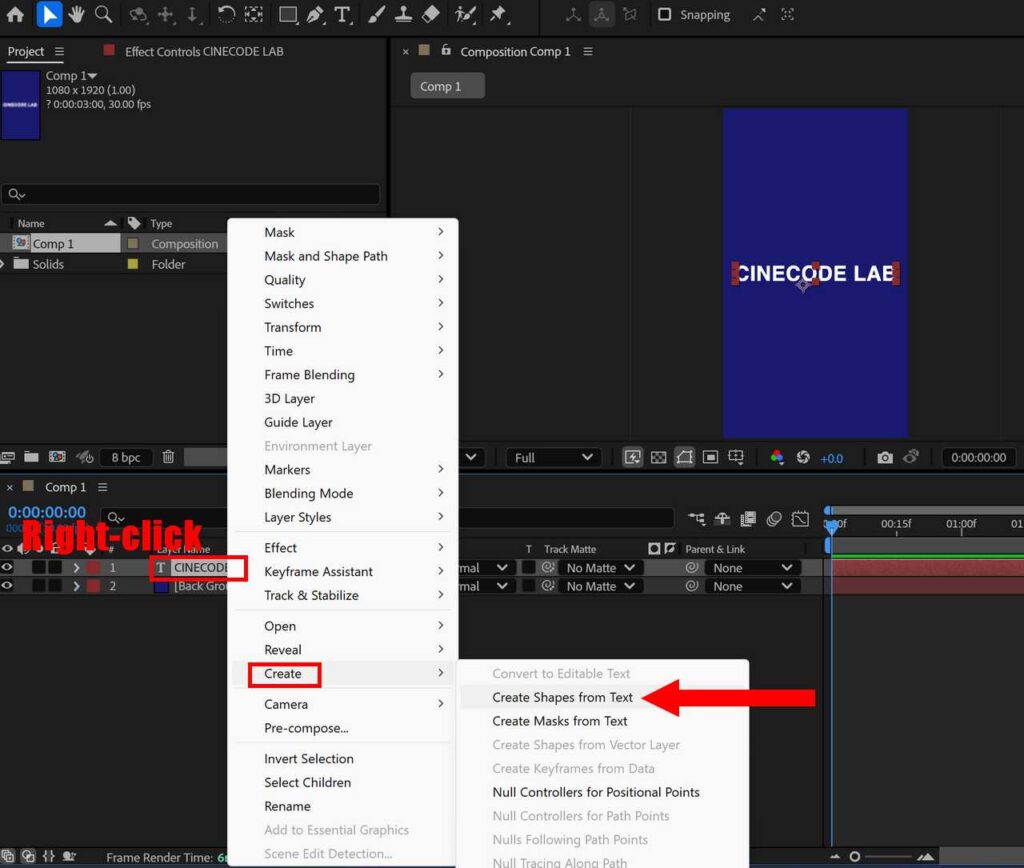Create a new folder in Project panel
Image resolution: width=1024 pixels, height=868 pixels.
coord(31,457)
